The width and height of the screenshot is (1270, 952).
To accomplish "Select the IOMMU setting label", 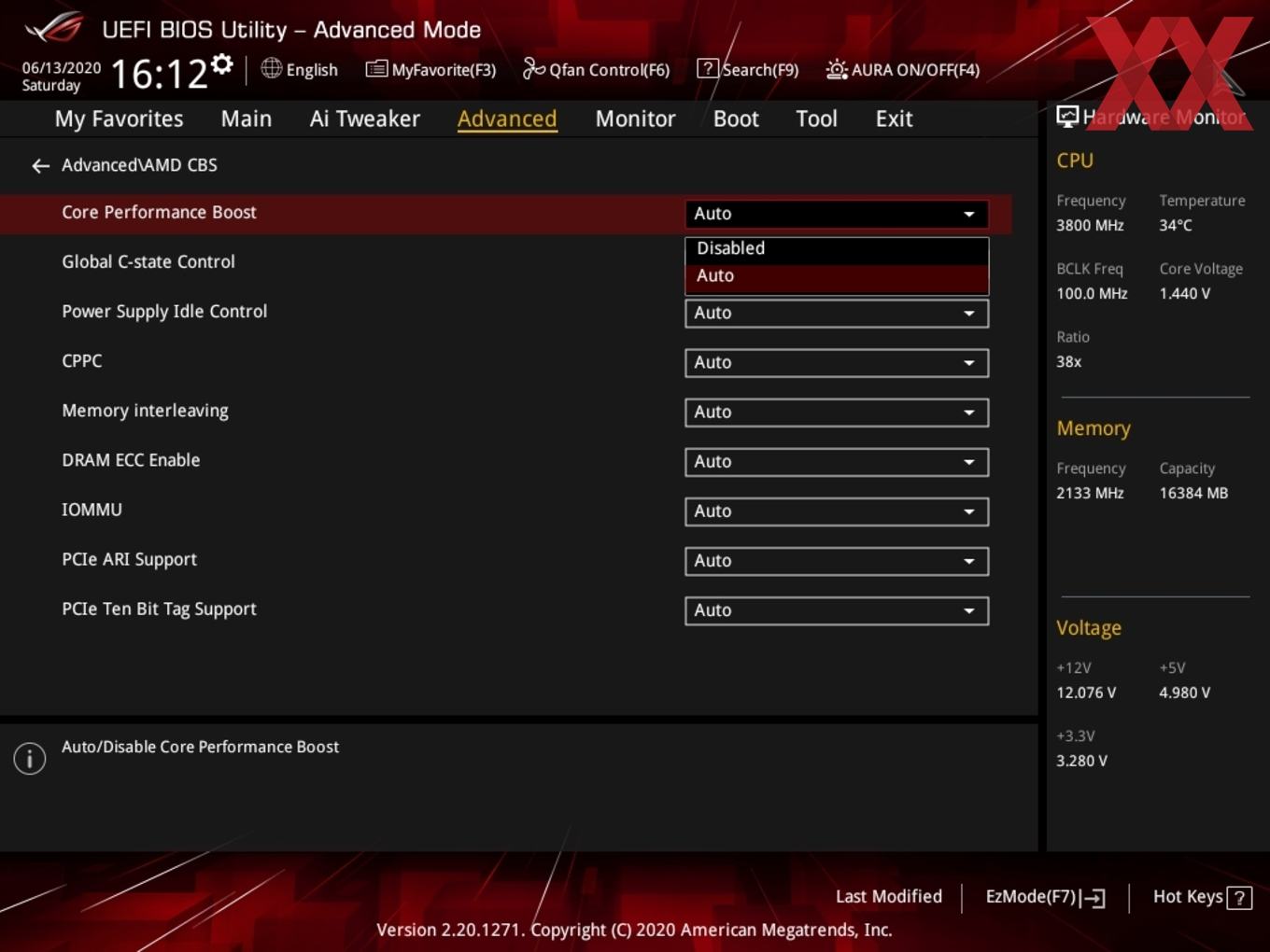I will point(92,510).
